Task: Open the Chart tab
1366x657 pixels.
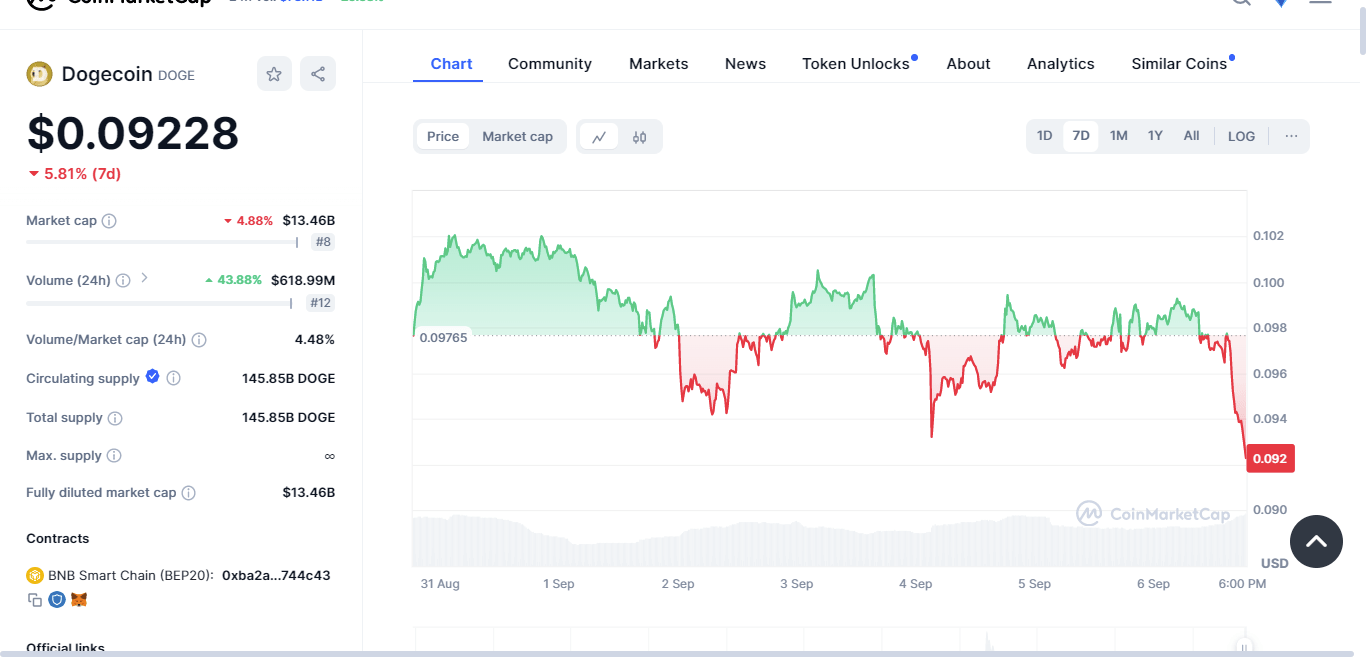Action: click(451, 64)
